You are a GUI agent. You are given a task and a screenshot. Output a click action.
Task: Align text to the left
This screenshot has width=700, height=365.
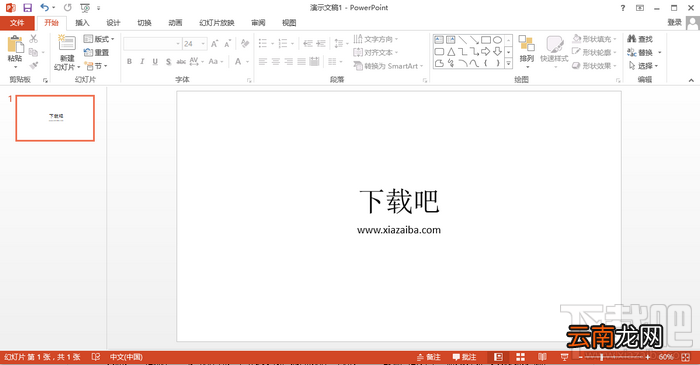pyautogui.click(x=262, y=62)
